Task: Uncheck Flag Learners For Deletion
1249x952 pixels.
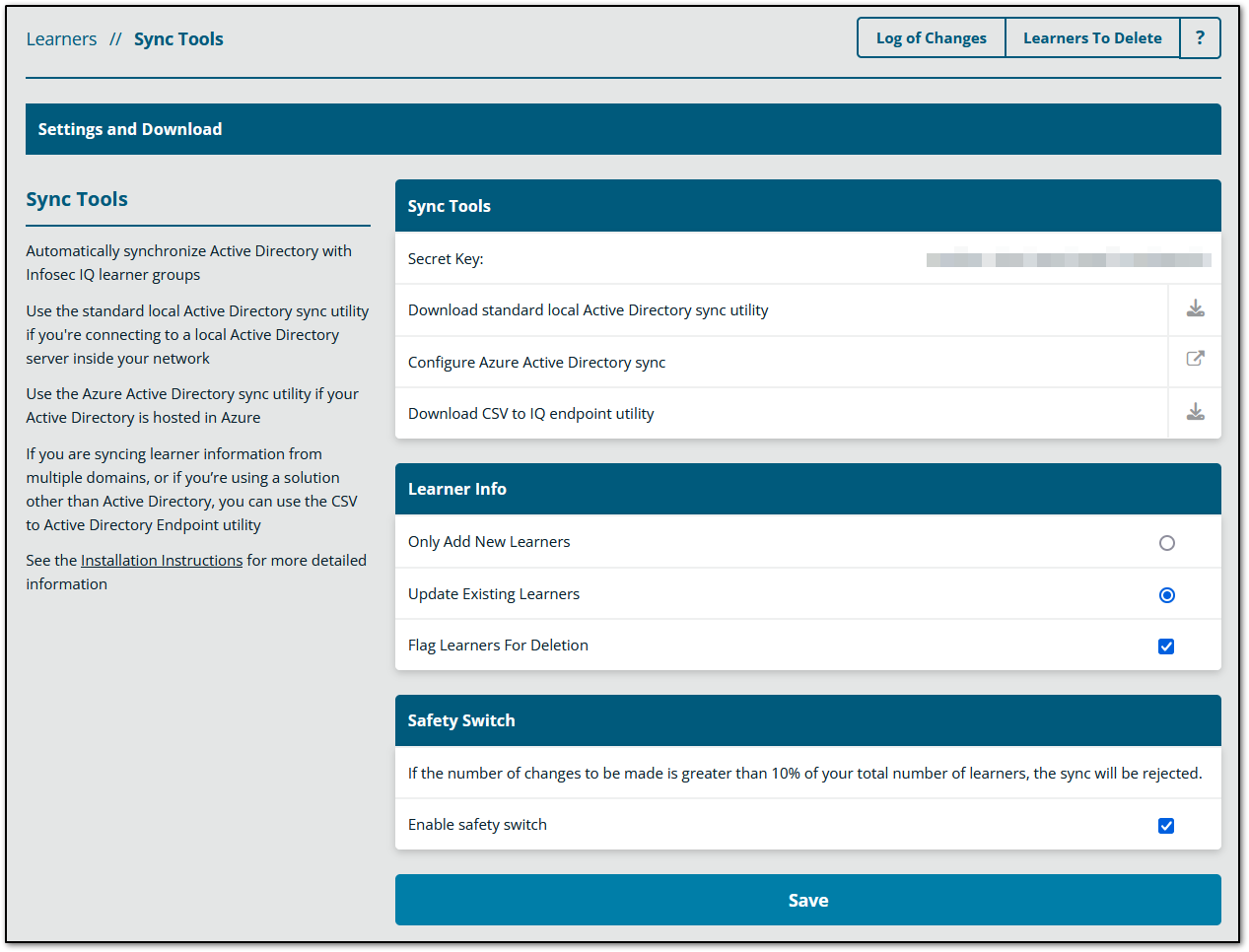Action: (x=1166, y=646)
